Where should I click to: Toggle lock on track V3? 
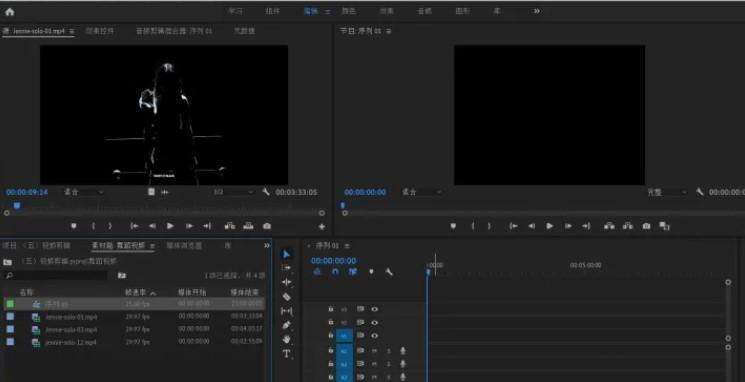coord(331,309)
